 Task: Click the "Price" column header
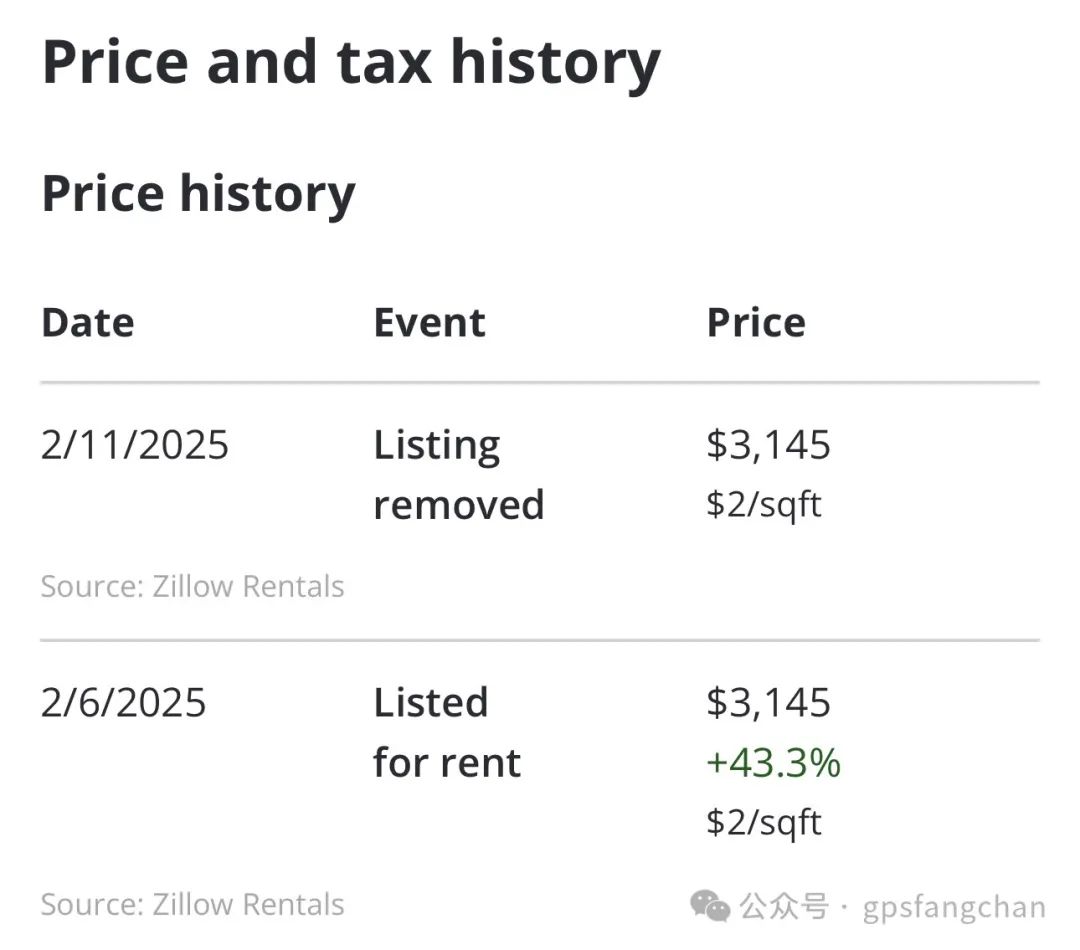pos(756,322)
